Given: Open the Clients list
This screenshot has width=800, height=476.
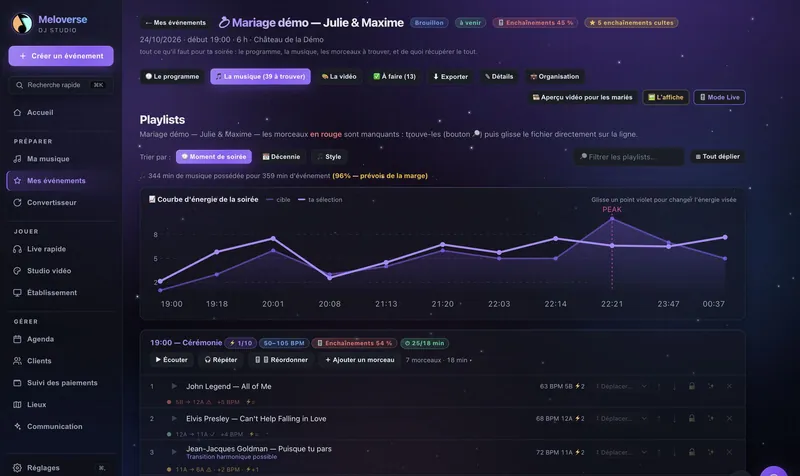Looking at the screenshot, I should pos(39,361).
